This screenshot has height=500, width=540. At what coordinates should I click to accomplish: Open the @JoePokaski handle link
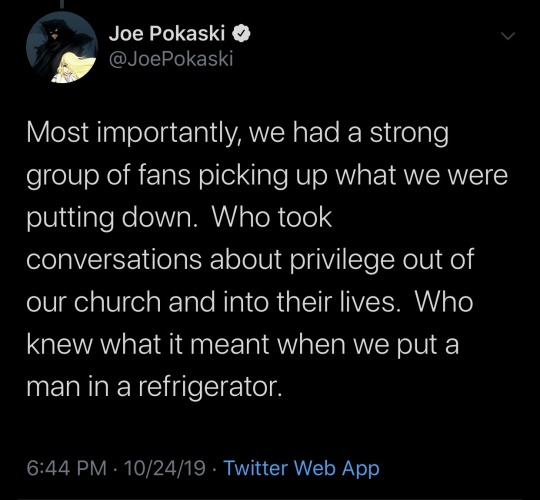[x=171, y=59]
